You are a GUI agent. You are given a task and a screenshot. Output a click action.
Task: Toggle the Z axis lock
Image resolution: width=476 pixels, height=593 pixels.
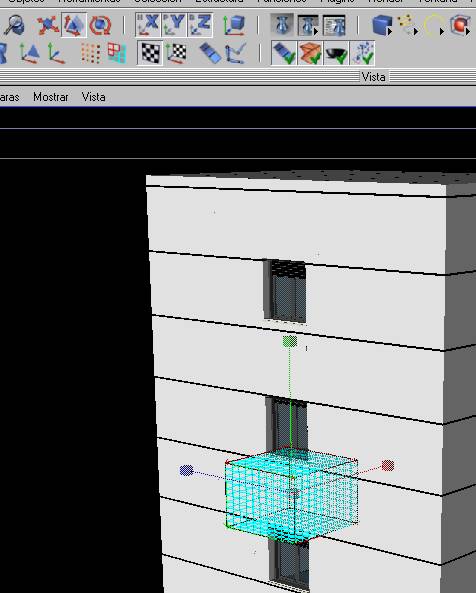pyautogui.click(x=200, y=25)
